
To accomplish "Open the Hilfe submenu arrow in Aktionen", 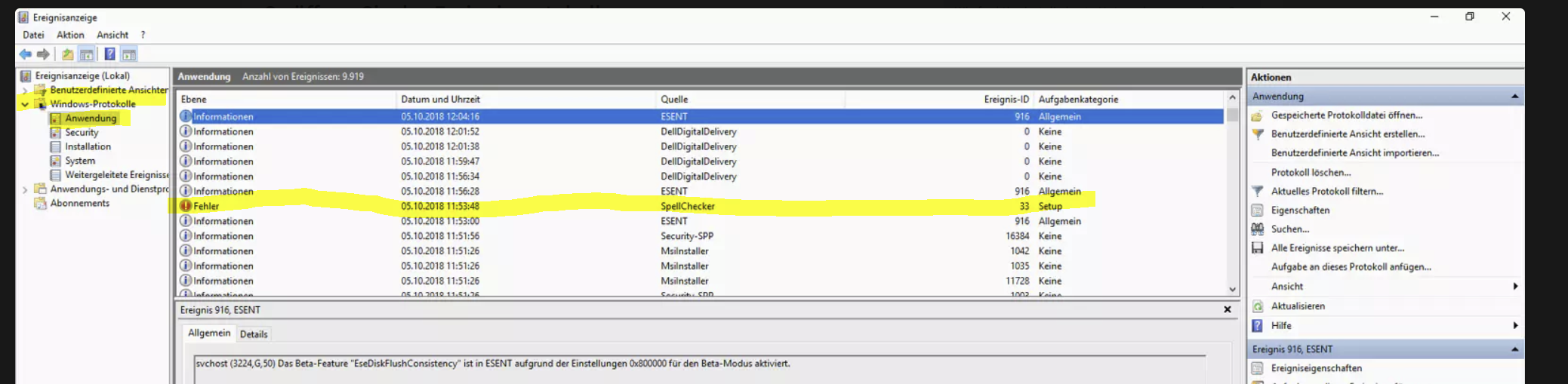I will [x=1515, y=326].
